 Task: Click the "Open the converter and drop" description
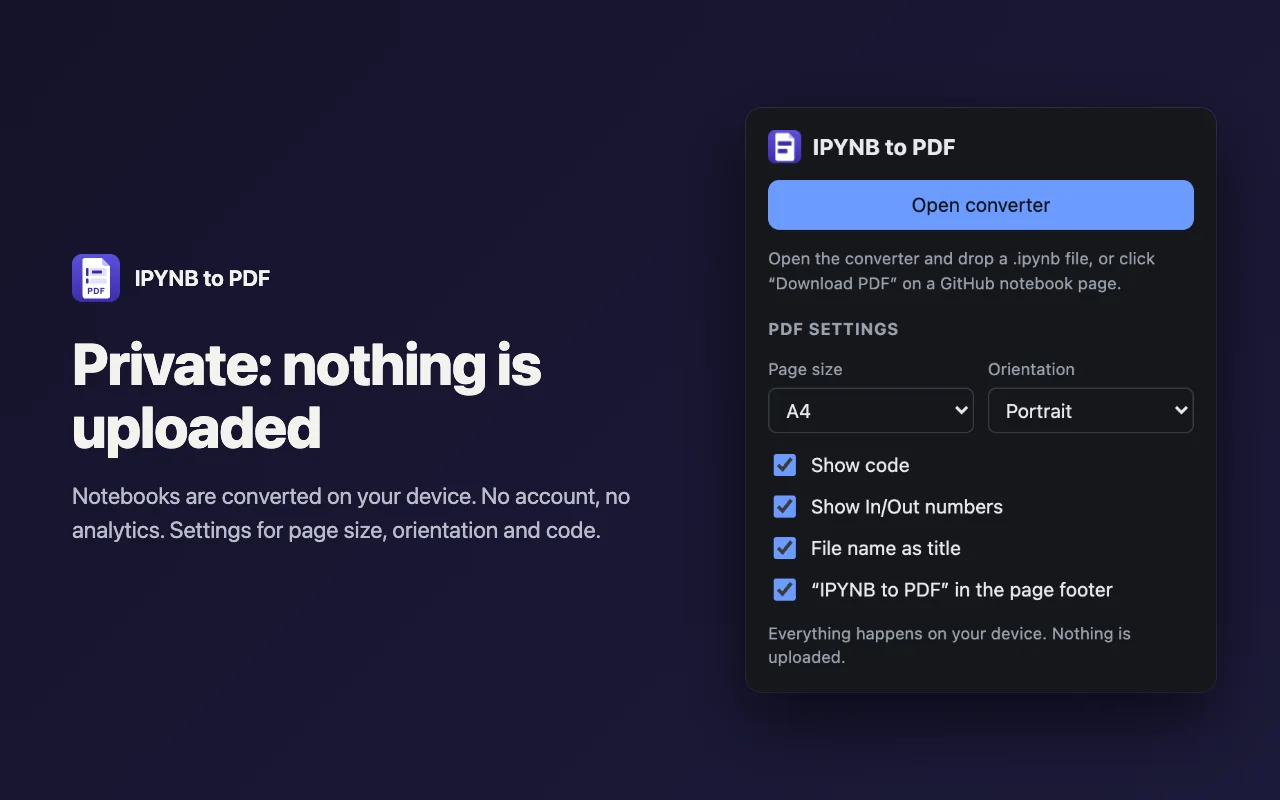click(x=961, y=271)
